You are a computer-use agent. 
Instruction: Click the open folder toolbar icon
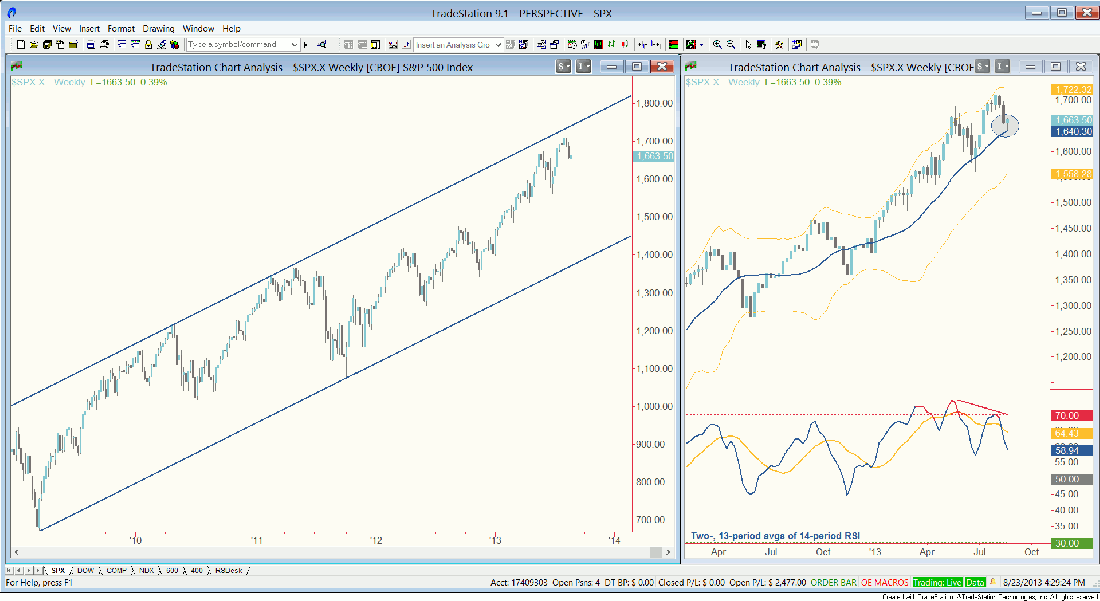[33, 45]
